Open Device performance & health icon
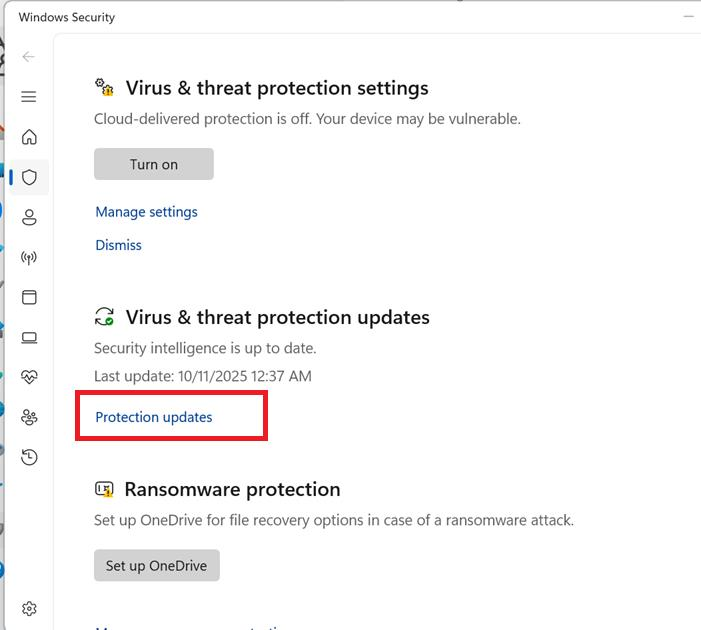The image size is (701, 630). click(x=29, y=377)
